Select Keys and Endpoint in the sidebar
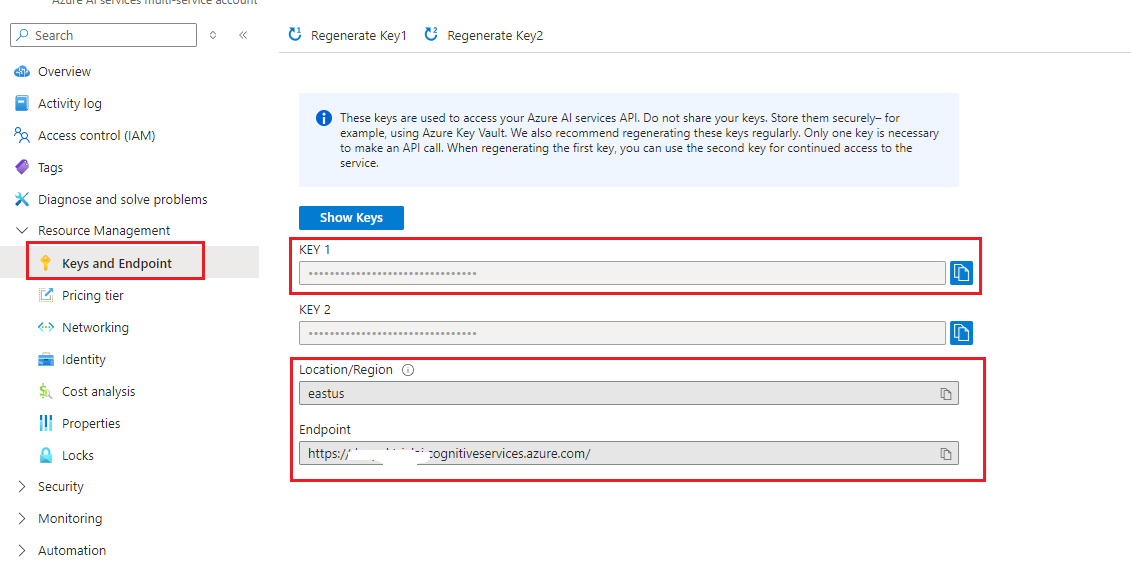Image resolution: width=1131 pixels, height=576 pixels. (x=117, y=263)
